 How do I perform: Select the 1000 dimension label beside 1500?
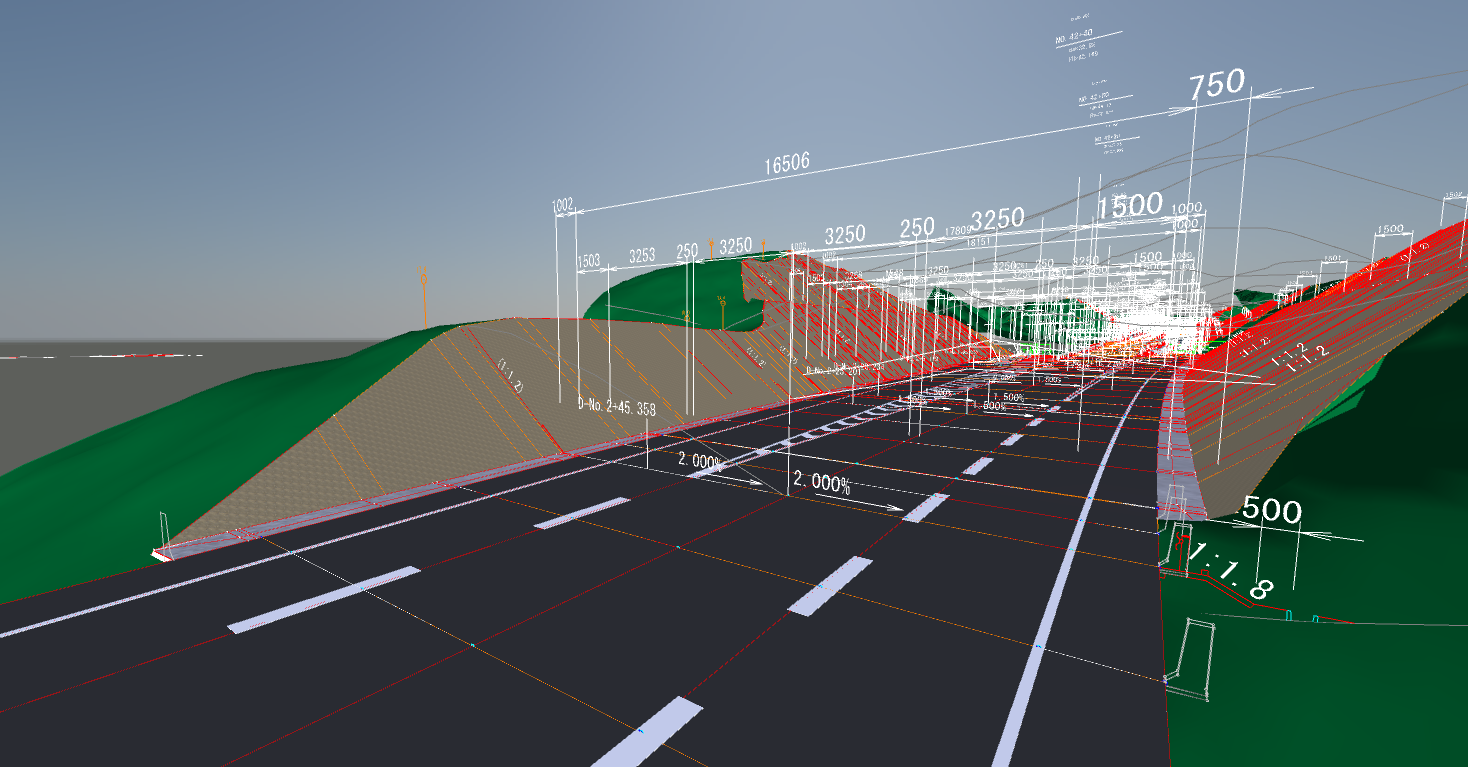click(x=1187, y=208)
